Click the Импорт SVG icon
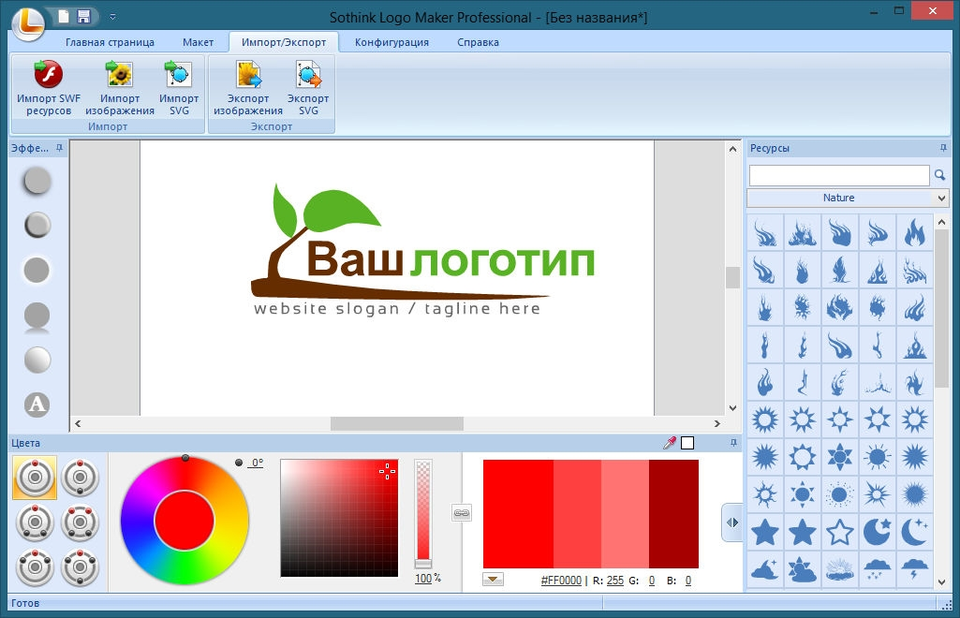960x618 pixels. (178, 75)
